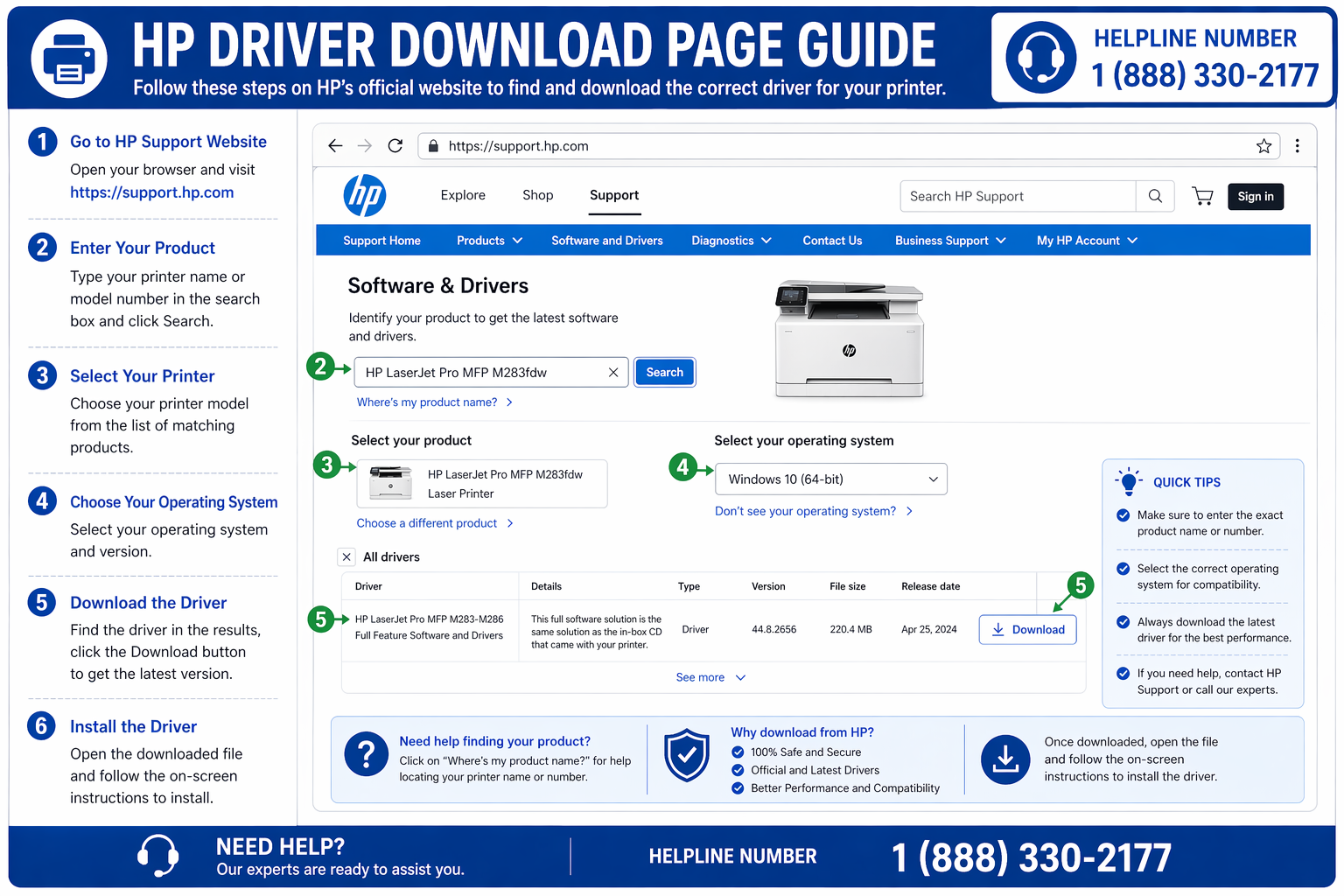1344x896 pixels.
Task: Expand the Business Support dropdown
Action: [950, 241]
